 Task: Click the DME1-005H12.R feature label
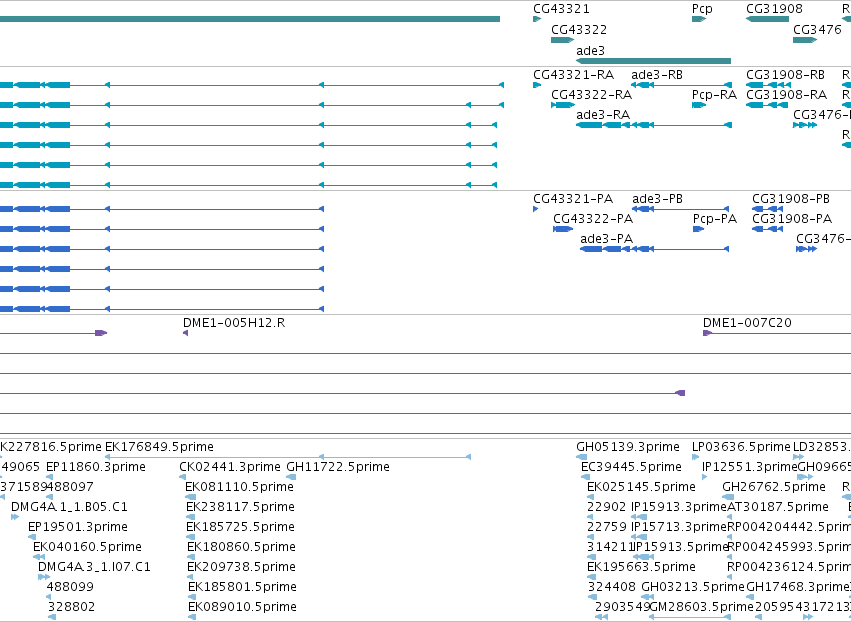click(x=234, y=323)
